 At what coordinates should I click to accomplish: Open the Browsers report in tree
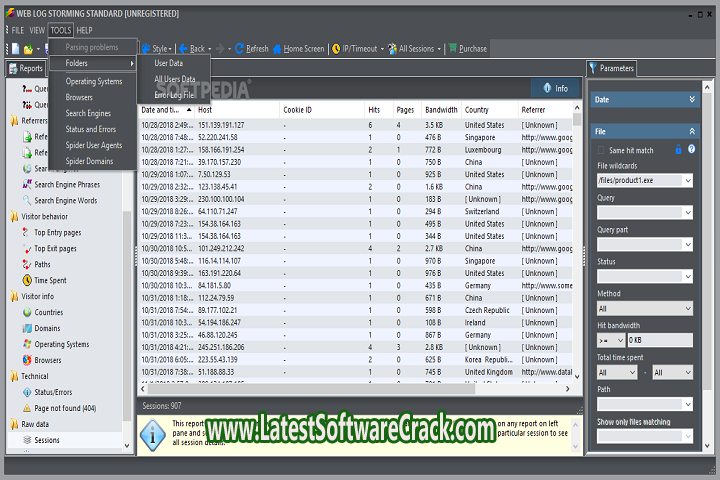[48, 360]
